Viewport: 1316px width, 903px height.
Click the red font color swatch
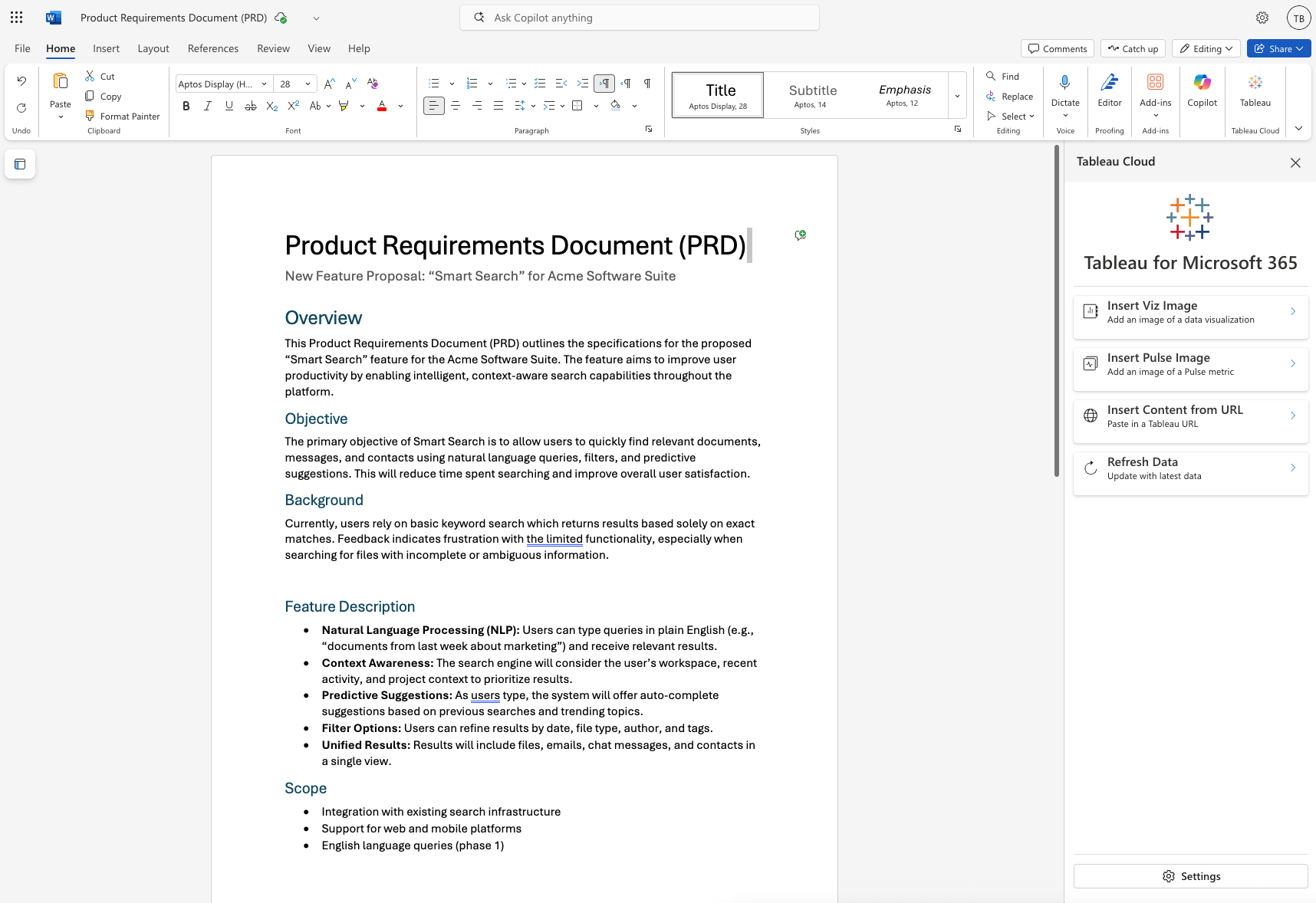tap(382, 106)
